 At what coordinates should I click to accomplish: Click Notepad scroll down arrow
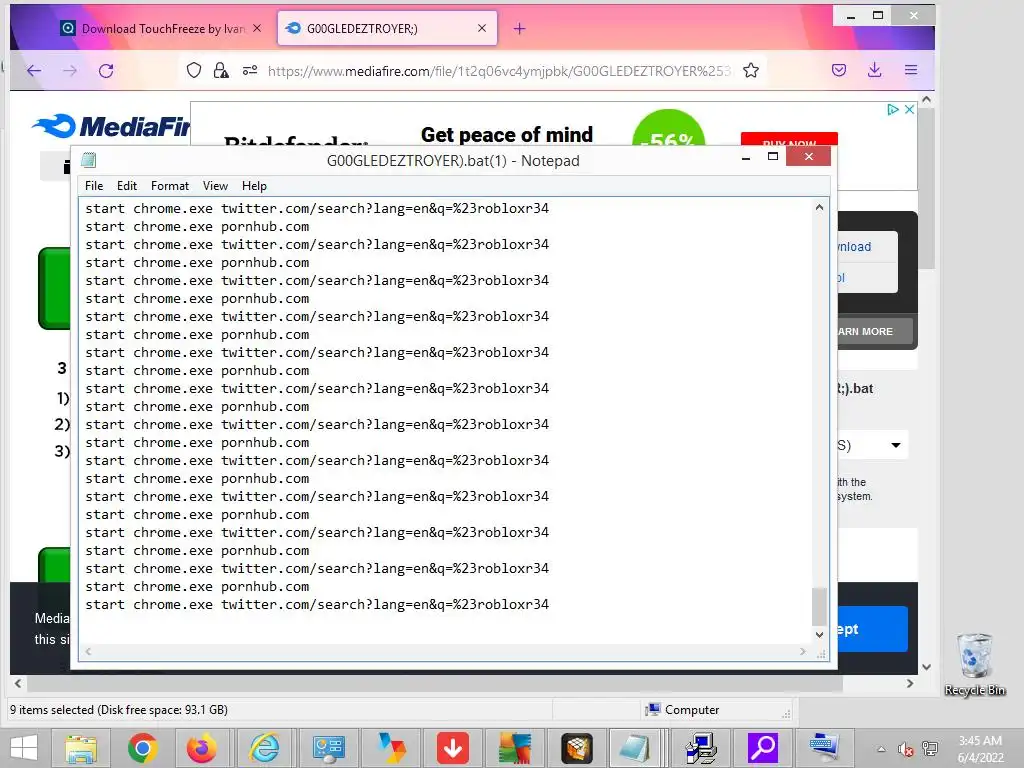(x=820, y=634)
